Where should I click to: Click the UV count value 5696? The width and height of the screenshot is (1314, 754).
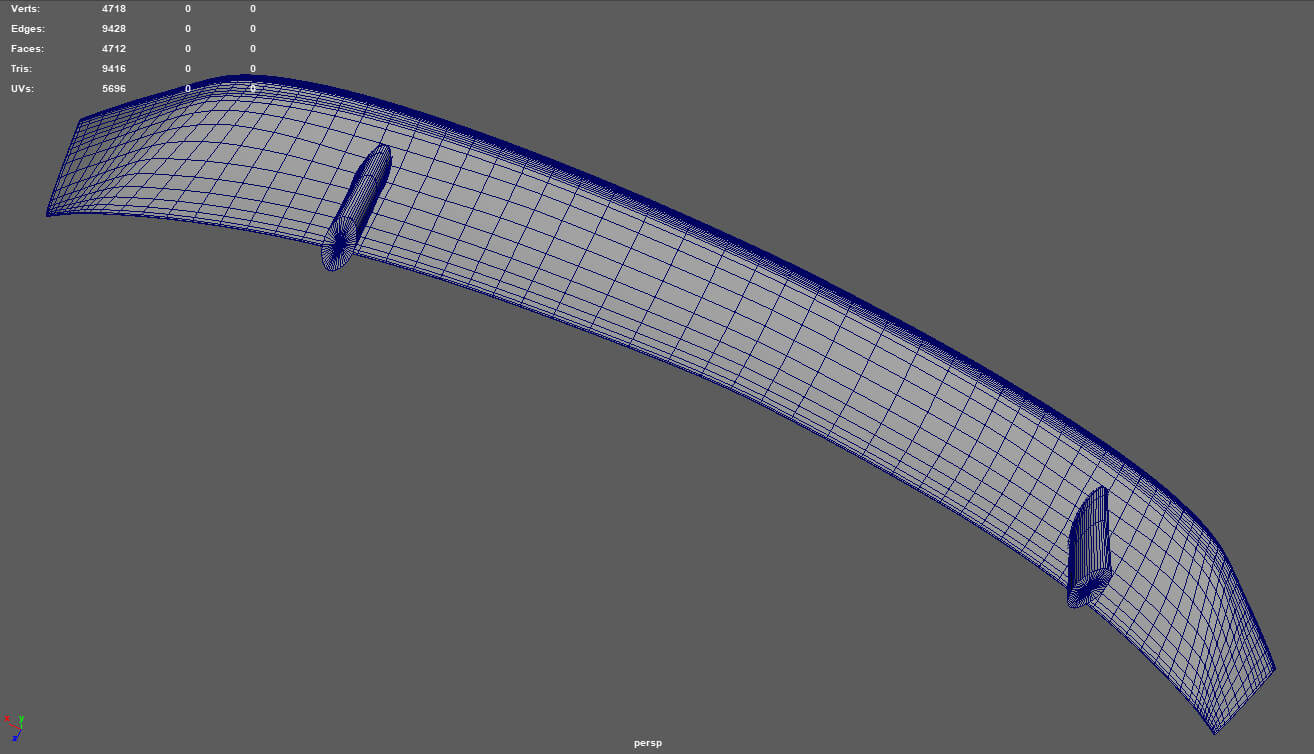(x=113, y=89)
